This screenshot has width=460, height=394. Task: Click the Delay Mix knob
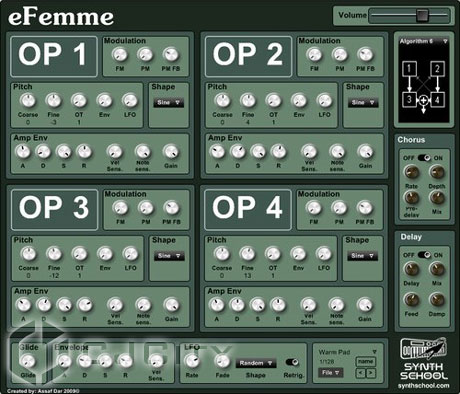[437, 269]
